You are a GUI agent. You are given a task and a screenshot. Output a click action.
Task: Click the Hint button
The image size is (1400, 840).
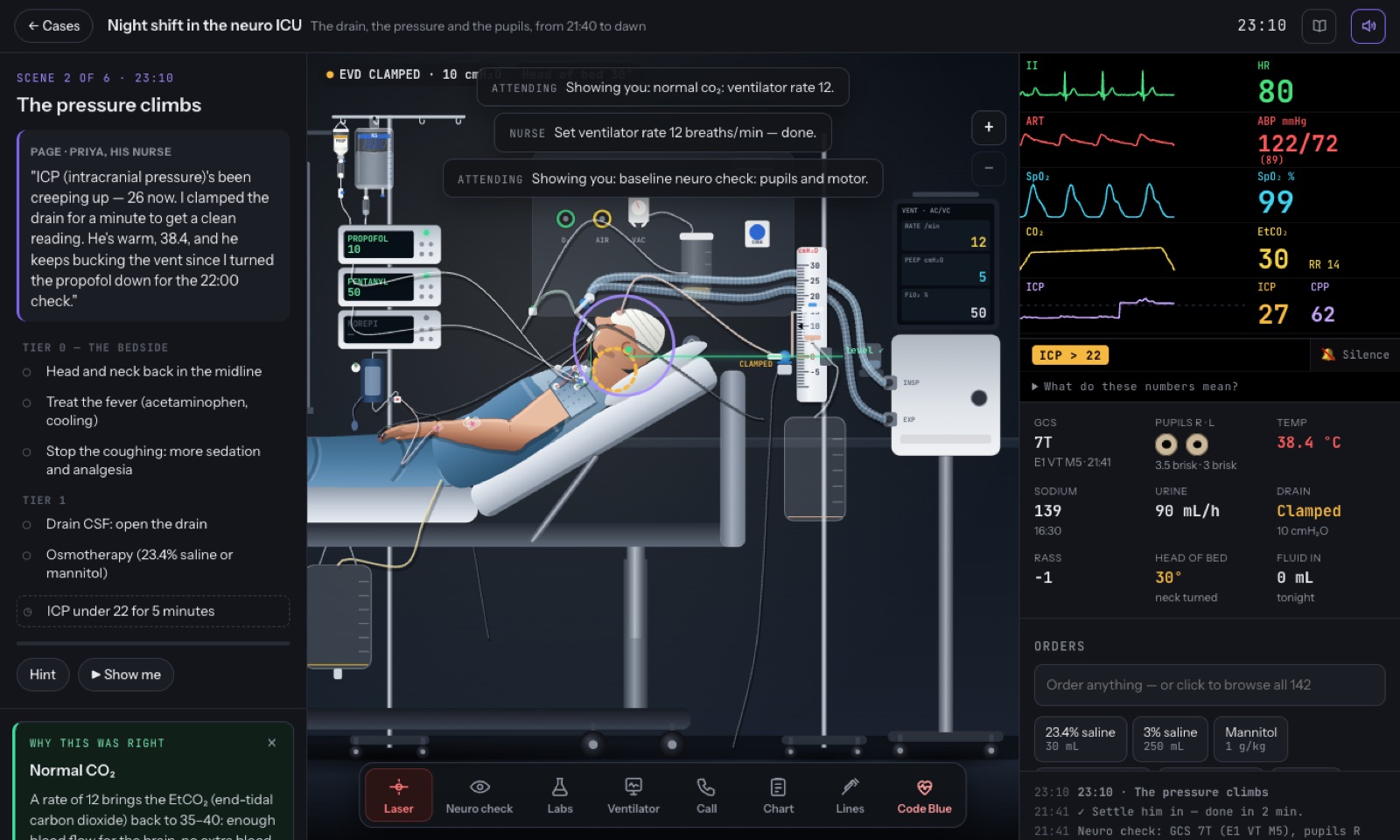point(43,675)
